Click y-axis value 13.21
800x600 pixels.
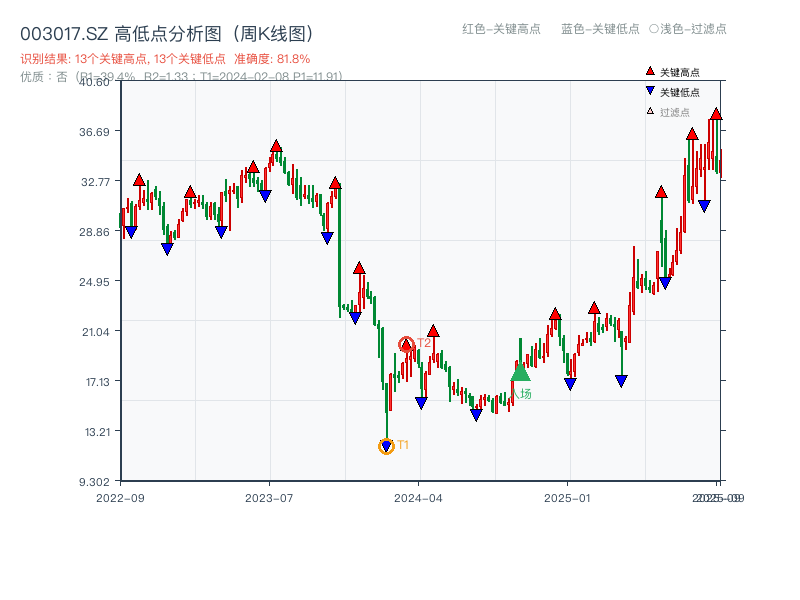pyautogui.click(x=97, y=432)
